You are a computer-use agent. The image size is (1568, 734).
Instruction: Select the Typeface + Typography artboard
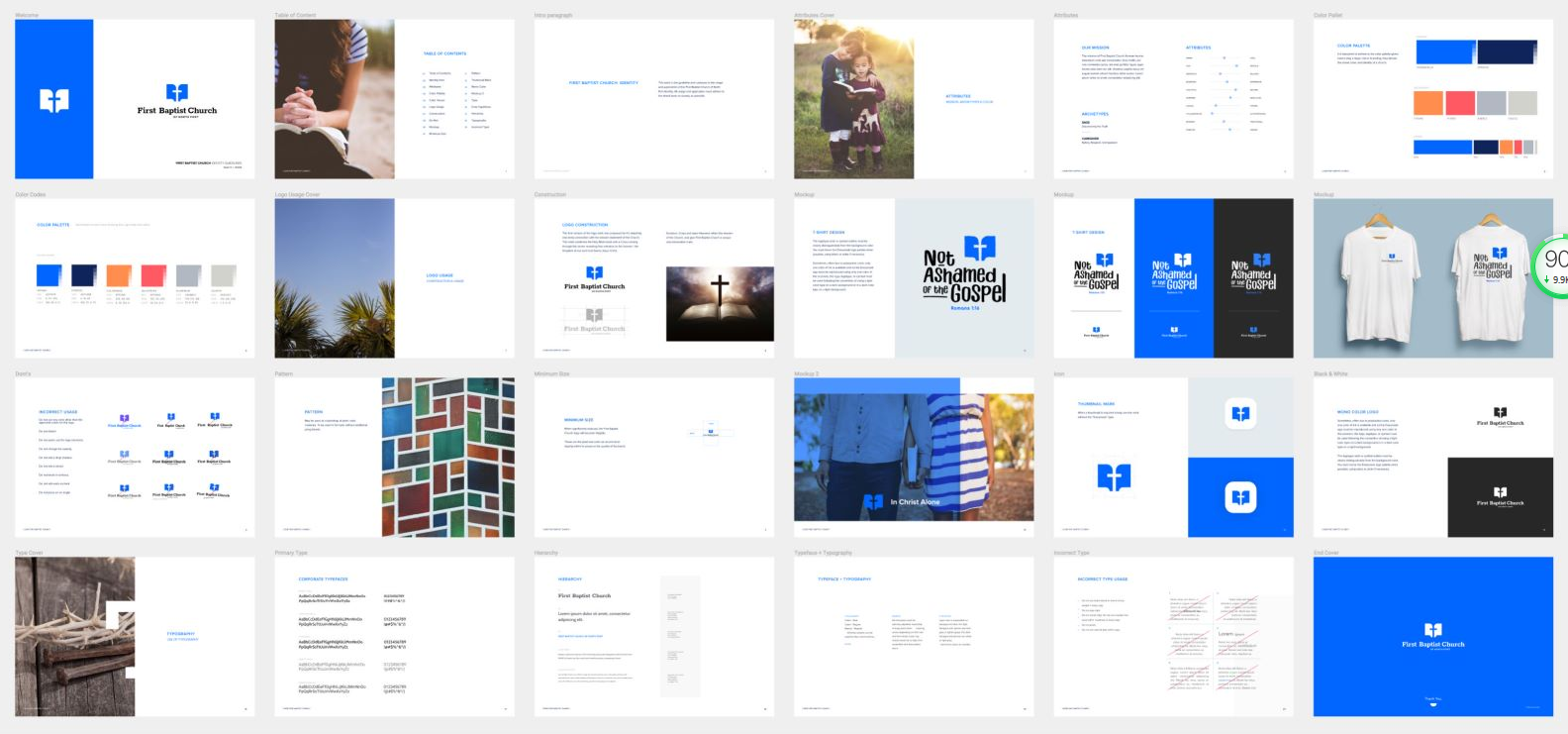click(x=914, y=637)
